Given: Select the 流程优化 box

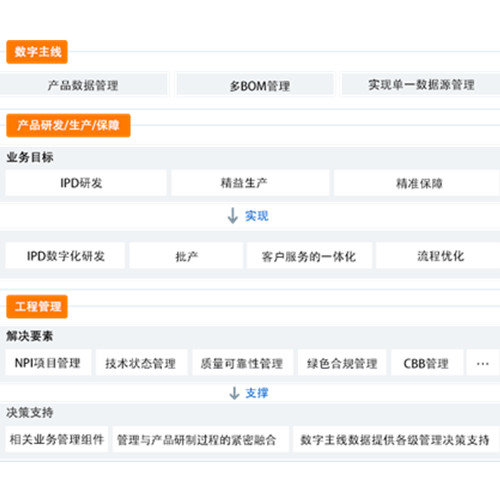Looking at the screenshot, I should tap(438, 256).
